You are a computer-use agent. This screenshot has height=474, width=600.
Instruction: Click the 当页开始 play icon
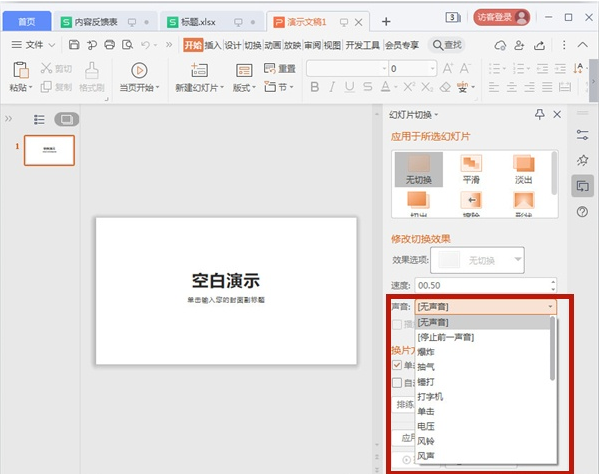[x=139, y=69]
